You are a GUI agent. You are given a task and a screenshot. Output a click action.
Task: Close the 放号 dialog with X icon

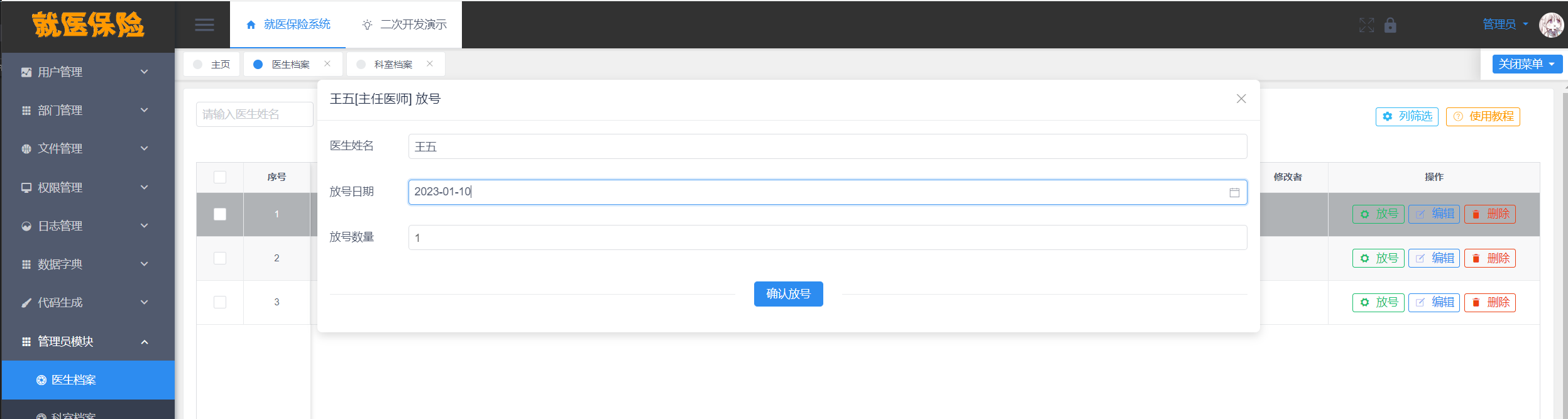(1241, 99)
